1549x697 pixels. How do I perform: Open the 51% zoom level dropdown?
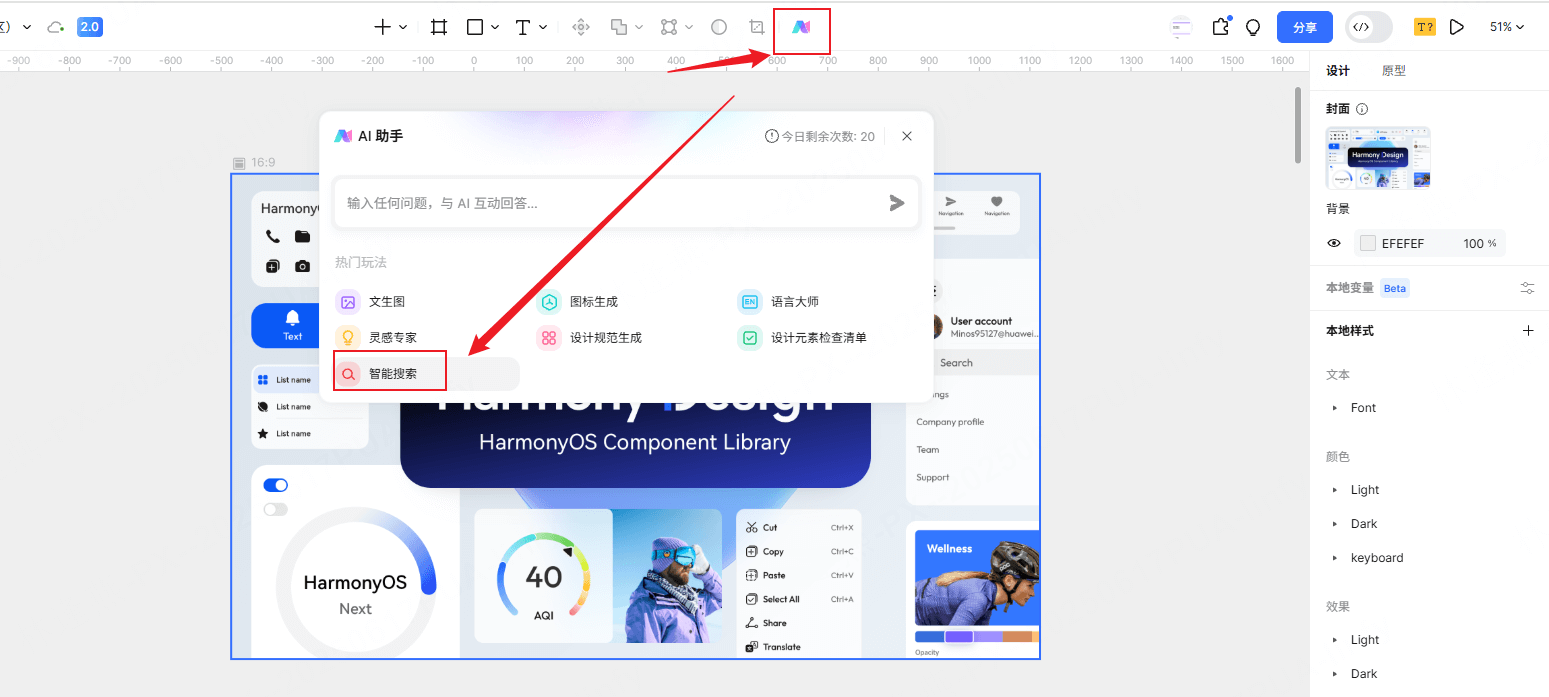tap(1506, 27)
